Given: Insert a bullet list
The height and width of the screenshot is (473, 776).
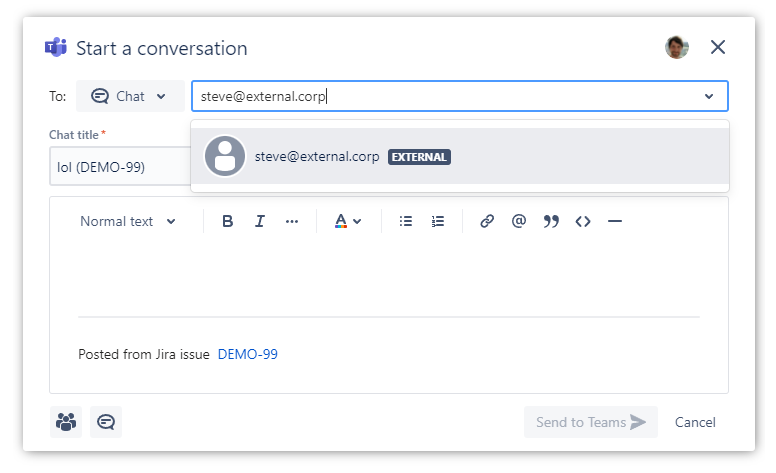Looking at the screenshot, I should (406, 222).
